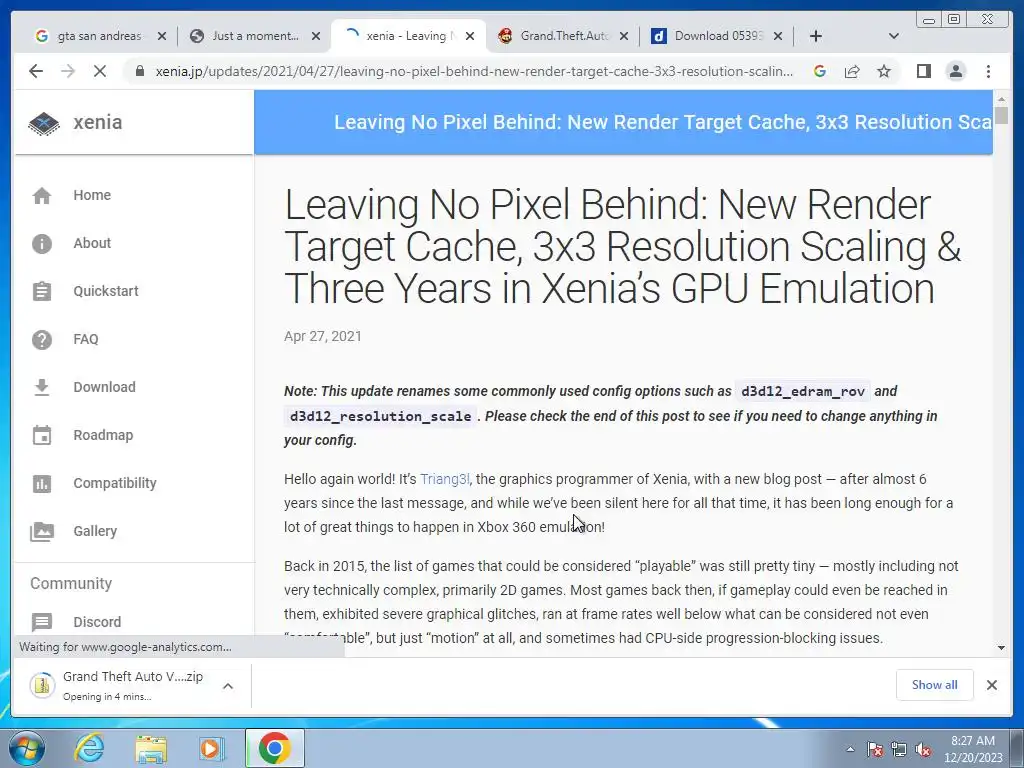Click Show all downloads button
Screen dimensions: 1024x768
935,685
